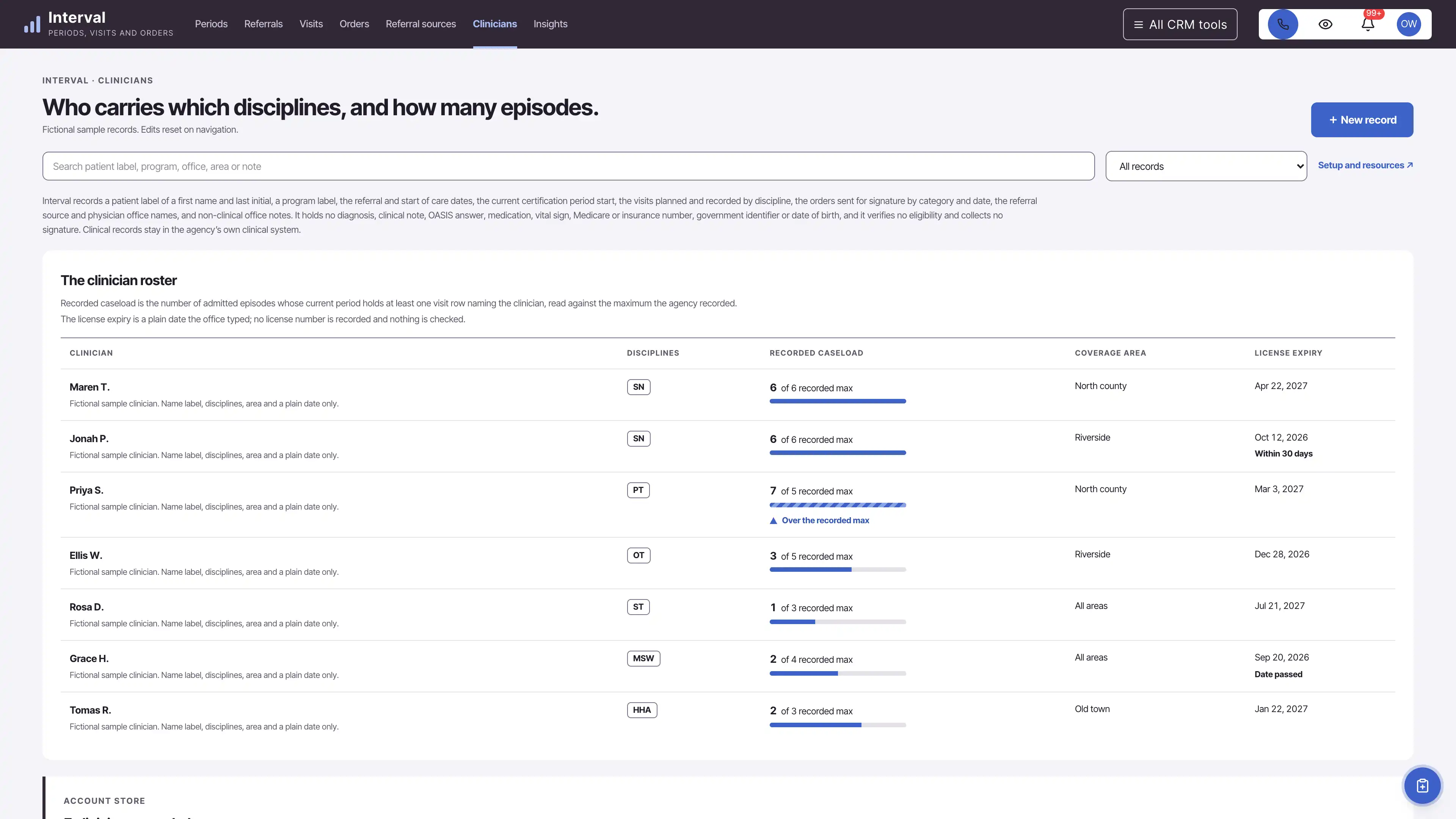Screen dimensions: 1456x819
Task: Click the Old town coverage area
Action: coord(1092,709)
